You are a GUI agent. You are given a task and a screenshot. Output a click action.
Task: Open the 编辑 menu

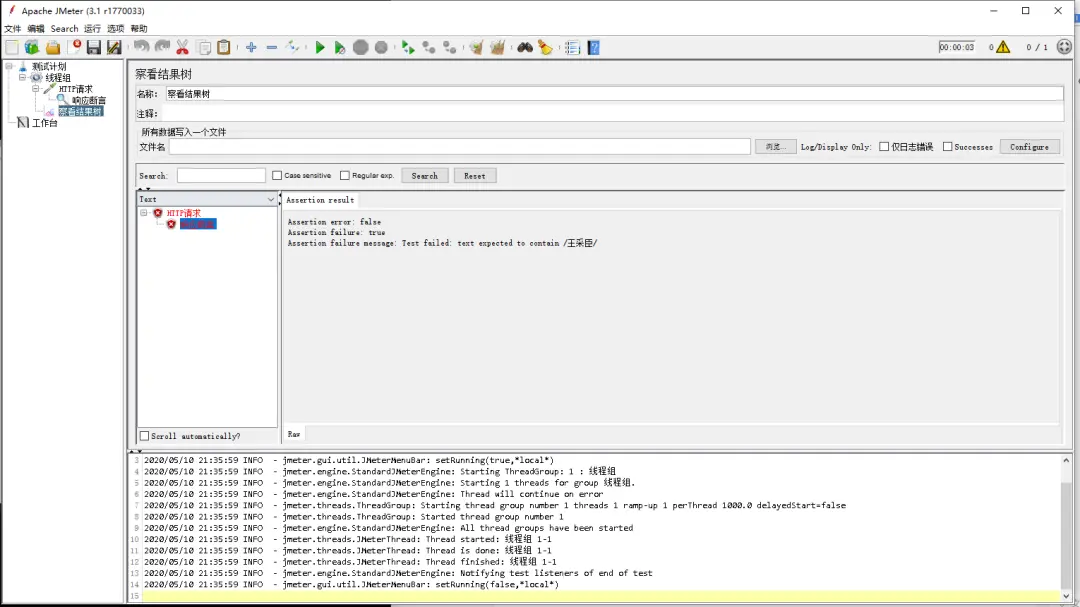coord(36,29)
